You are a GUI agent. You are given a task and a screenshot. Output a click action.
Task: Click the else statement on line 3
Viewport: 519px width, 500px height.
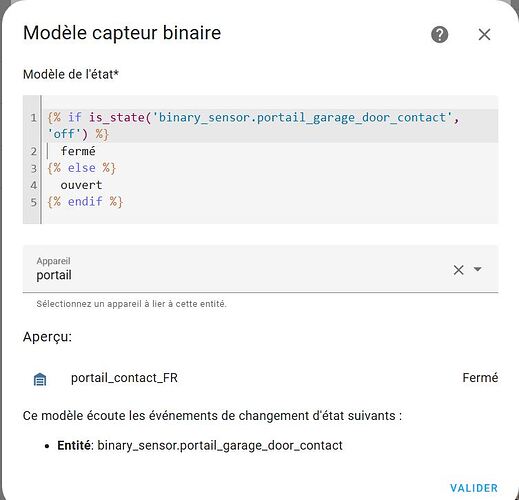(81, 168)
